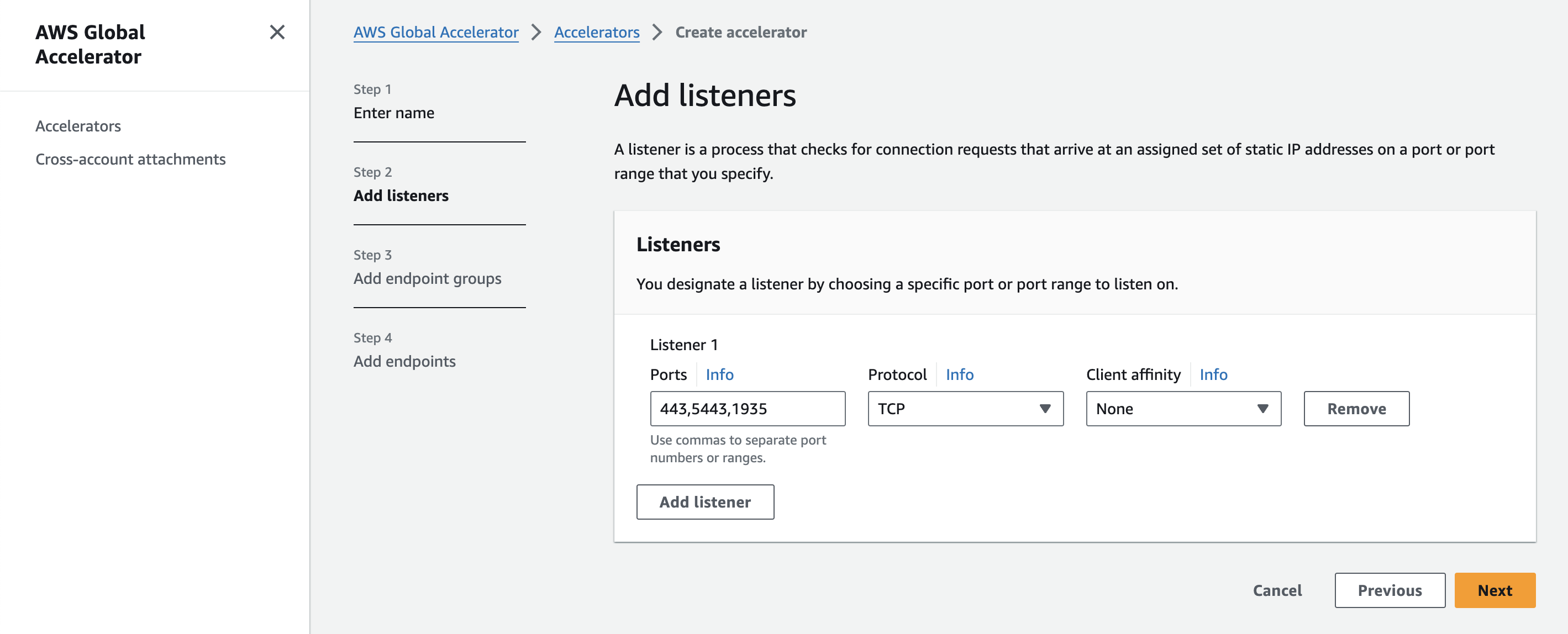1568x634 pixels.
Task: Open the Info link next to Ports
Action: click(x=719, y=374)
